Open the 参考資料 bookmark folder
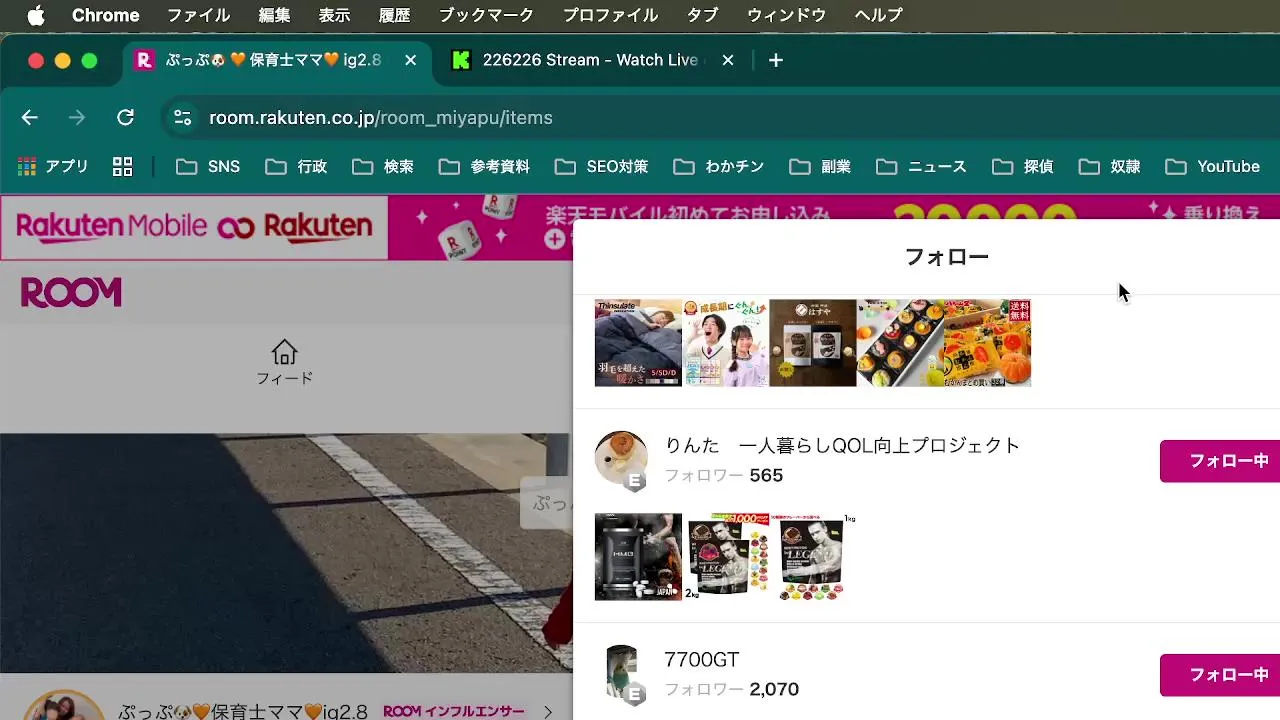Image resolution: width=1280 pixels, height=720 pixels. (485, 167)
